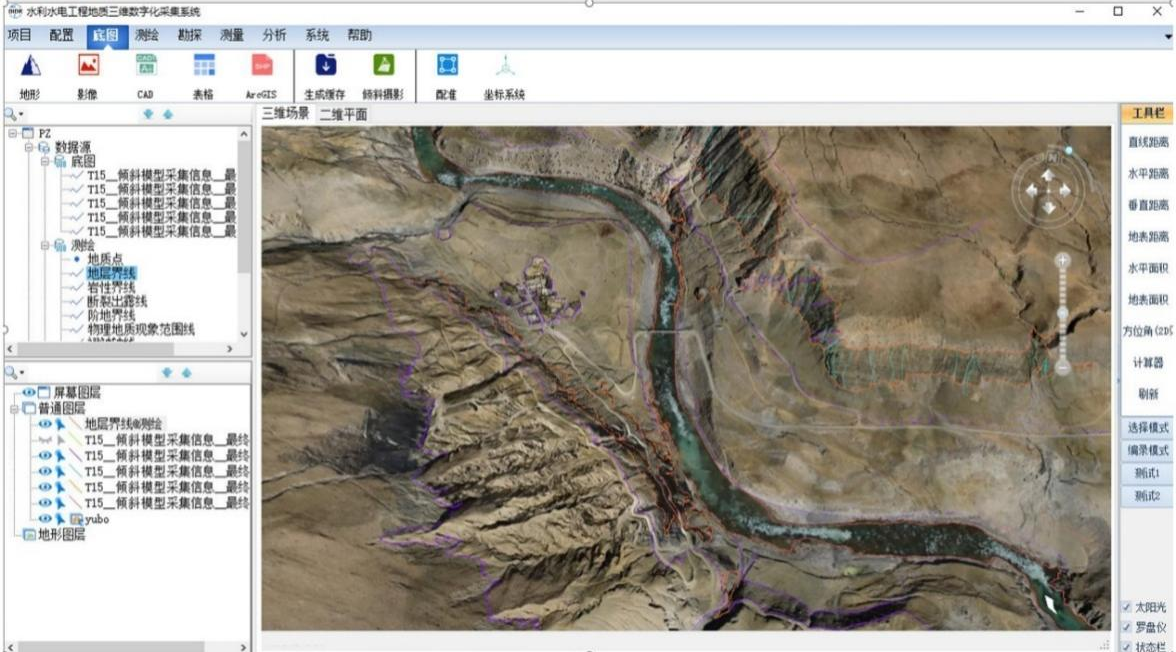
Task: Uncheck the 罗盘仪 compass checkbox
Action: pos(1127,627)
